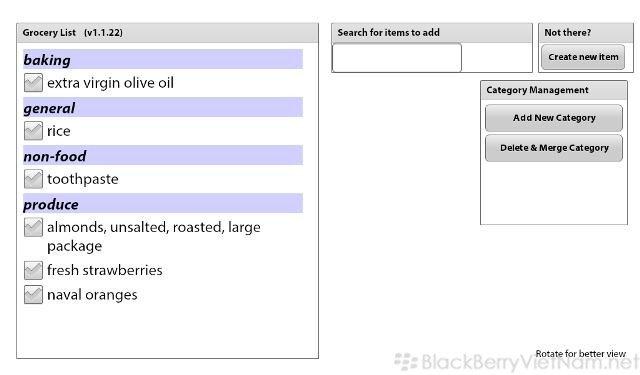This screenshot has height=375, width=640.
Task: Open Add New Category
Action: (554, 118)
